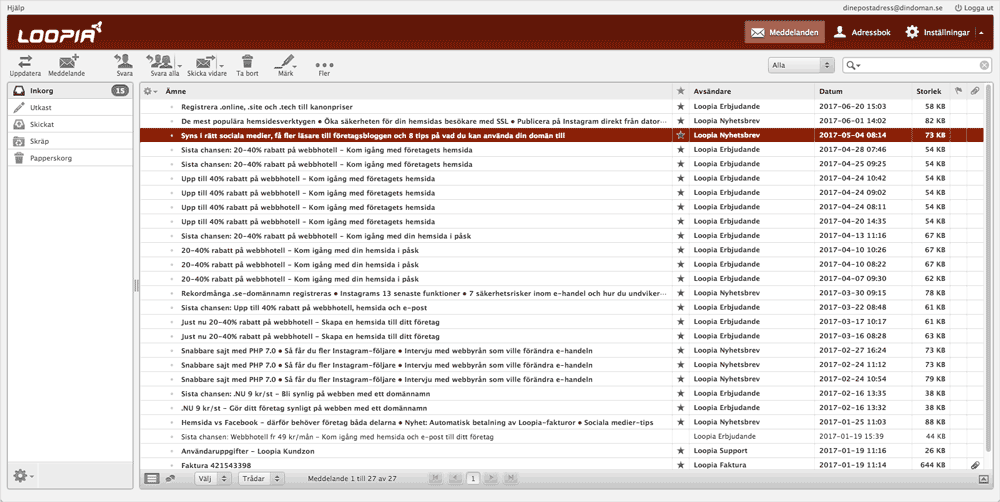Open the Meddelanden tab
This screenshot has width=1000, height=502.
point(784,33)
